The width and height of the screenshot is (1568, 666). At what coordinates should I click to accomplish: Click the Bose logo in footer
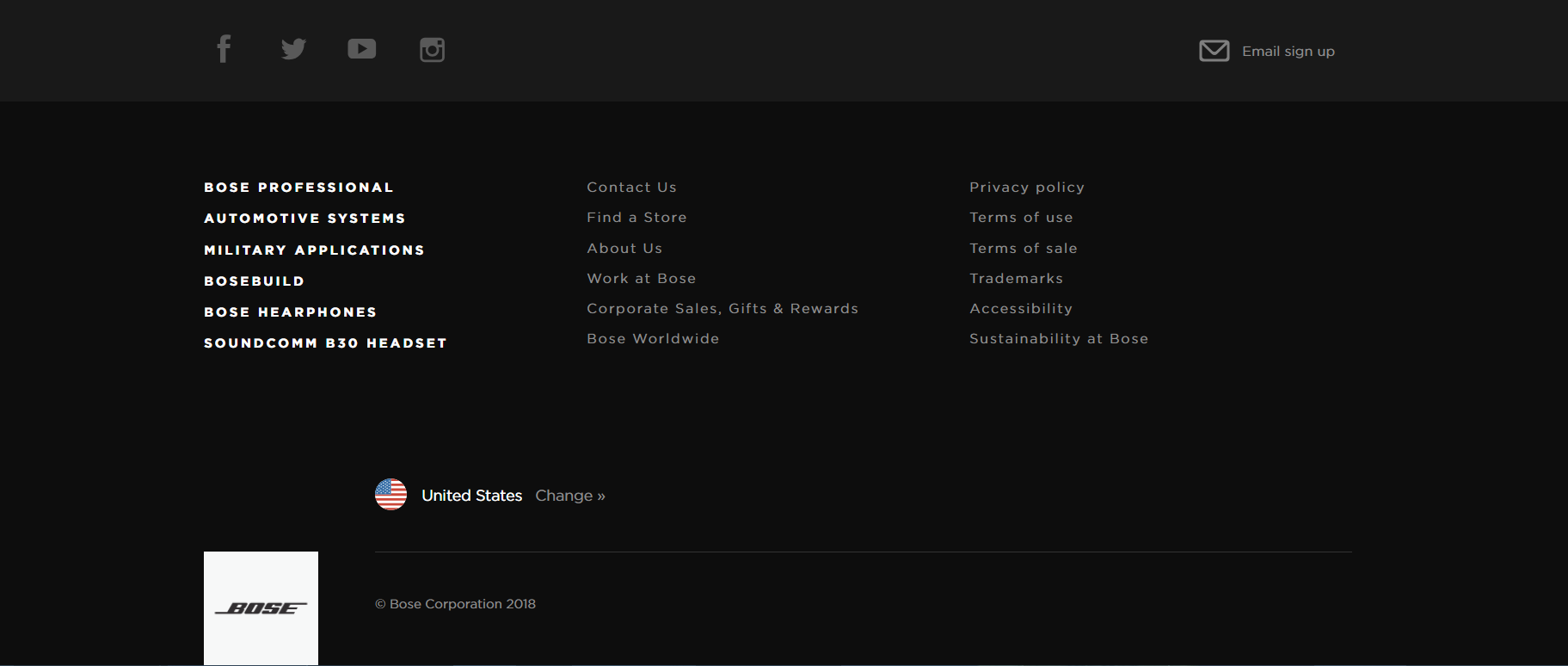pos(261,607)
